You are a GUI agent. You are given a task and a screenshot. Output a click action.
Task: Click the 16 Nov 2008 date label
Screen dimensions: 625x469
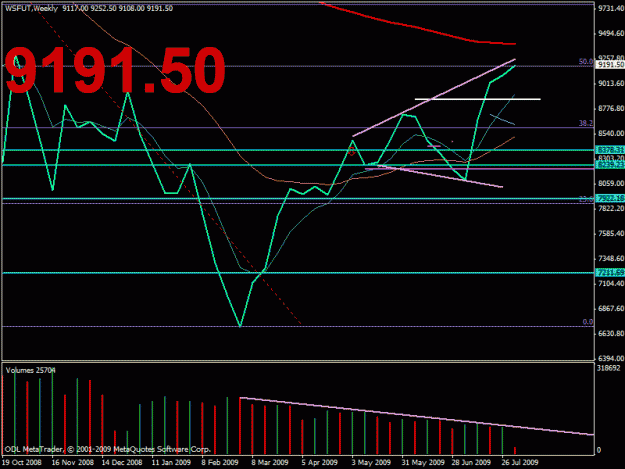[x=73, y=462]
